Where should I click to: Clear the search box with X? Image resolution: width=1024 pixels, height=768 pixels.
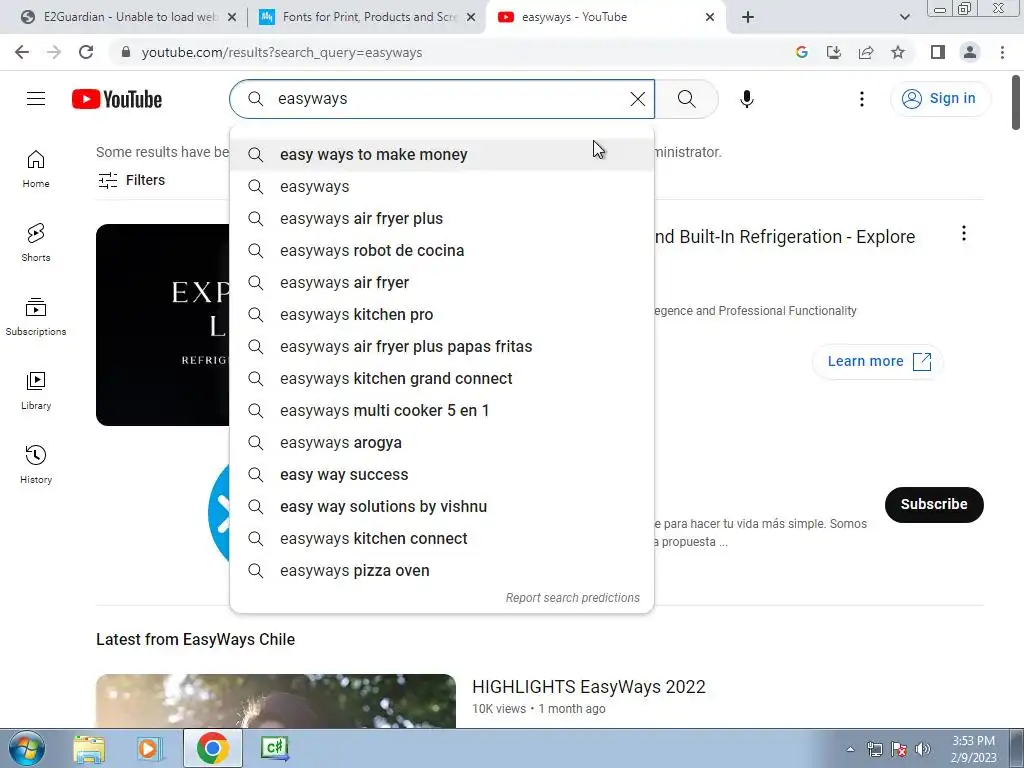637,99
